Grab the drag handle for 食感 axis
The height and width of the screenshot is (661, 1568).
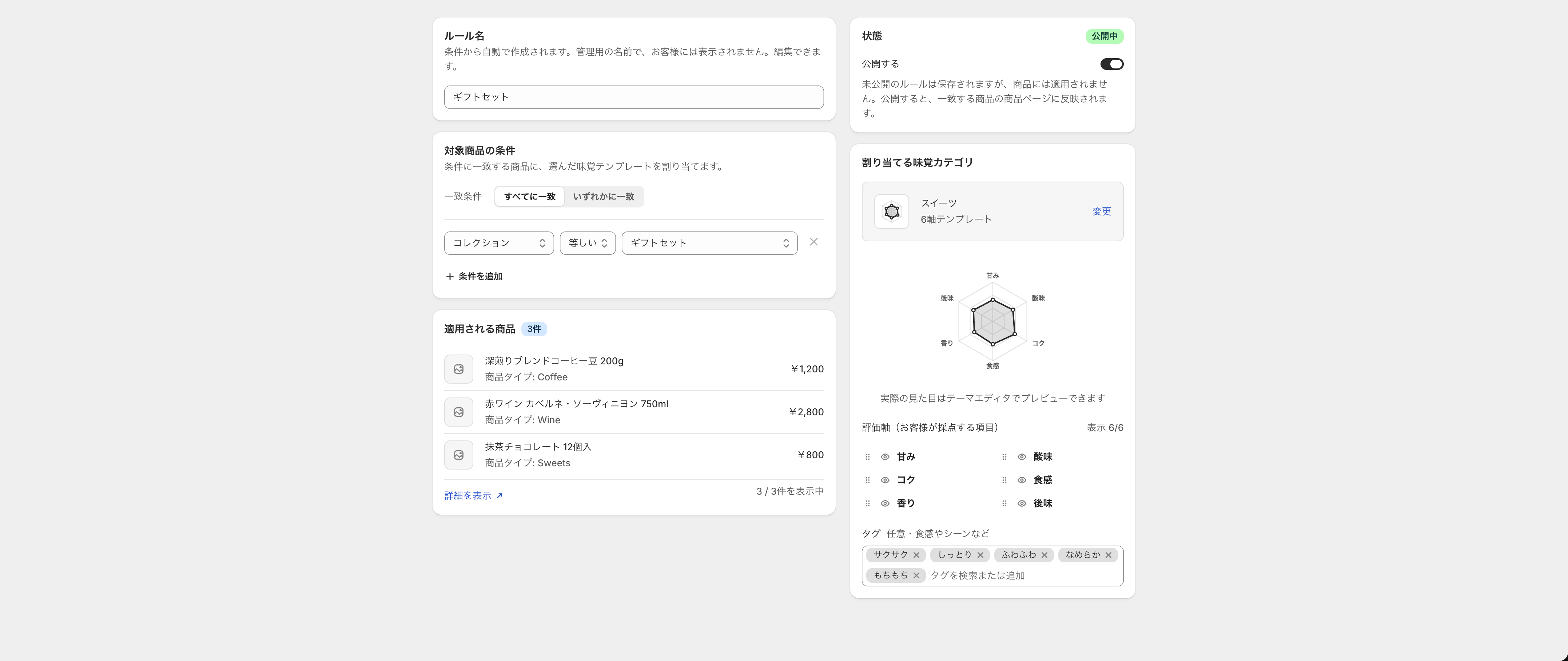point(1004,480)
